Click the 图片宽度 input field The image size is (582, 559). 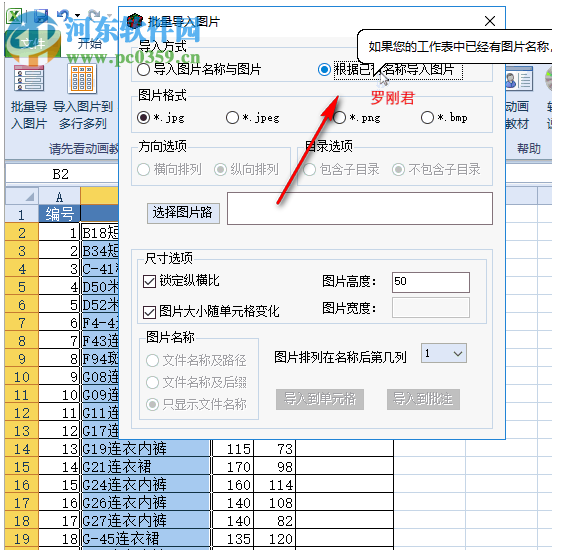point(431,307)
